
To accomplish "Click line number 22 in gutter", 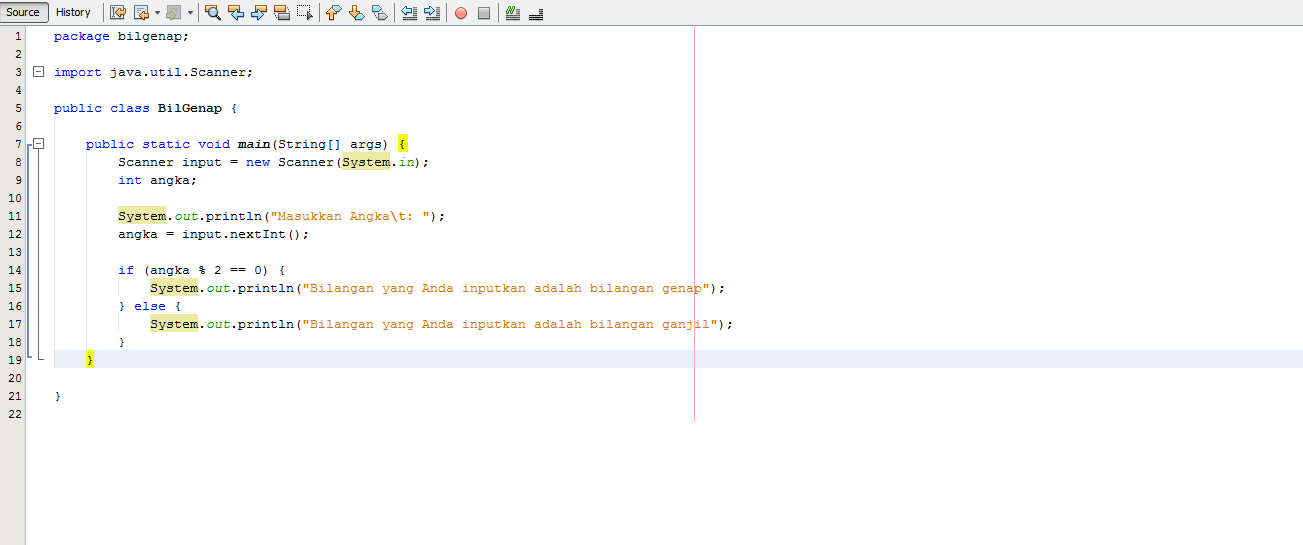I will [x=15, y=414].
